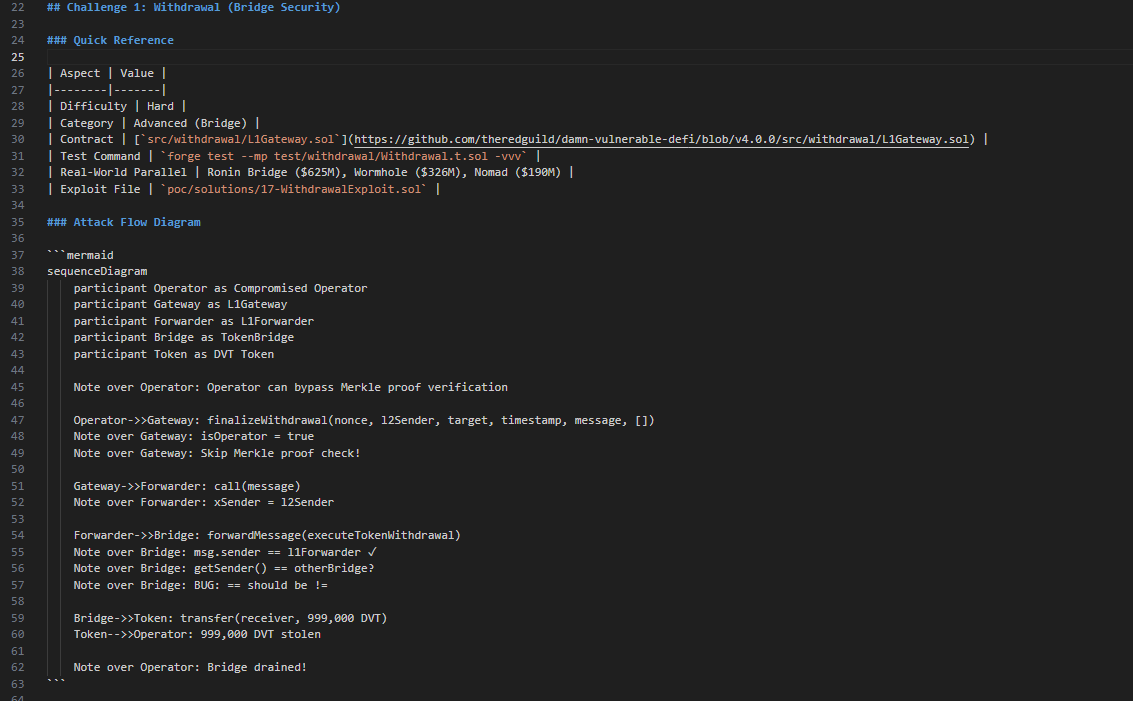Select line number 47 in the gutter
Image resolution: width=1133 pixels, height=701 pixels.
(x=17, y=421)
